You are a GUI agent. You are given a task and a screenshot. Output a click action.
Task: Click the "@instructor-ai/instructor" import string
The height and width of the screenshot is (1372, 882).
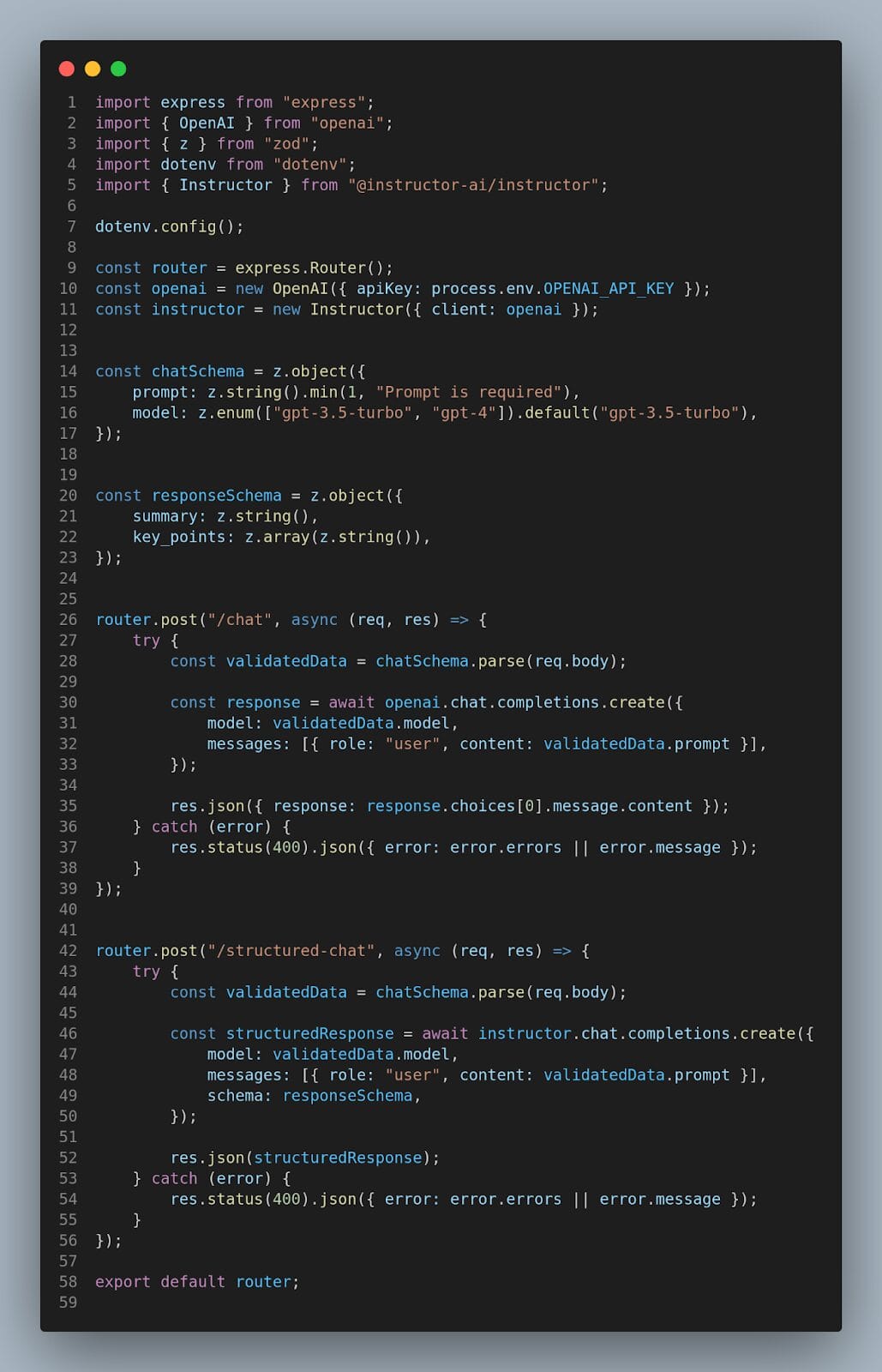coord(473,185)
